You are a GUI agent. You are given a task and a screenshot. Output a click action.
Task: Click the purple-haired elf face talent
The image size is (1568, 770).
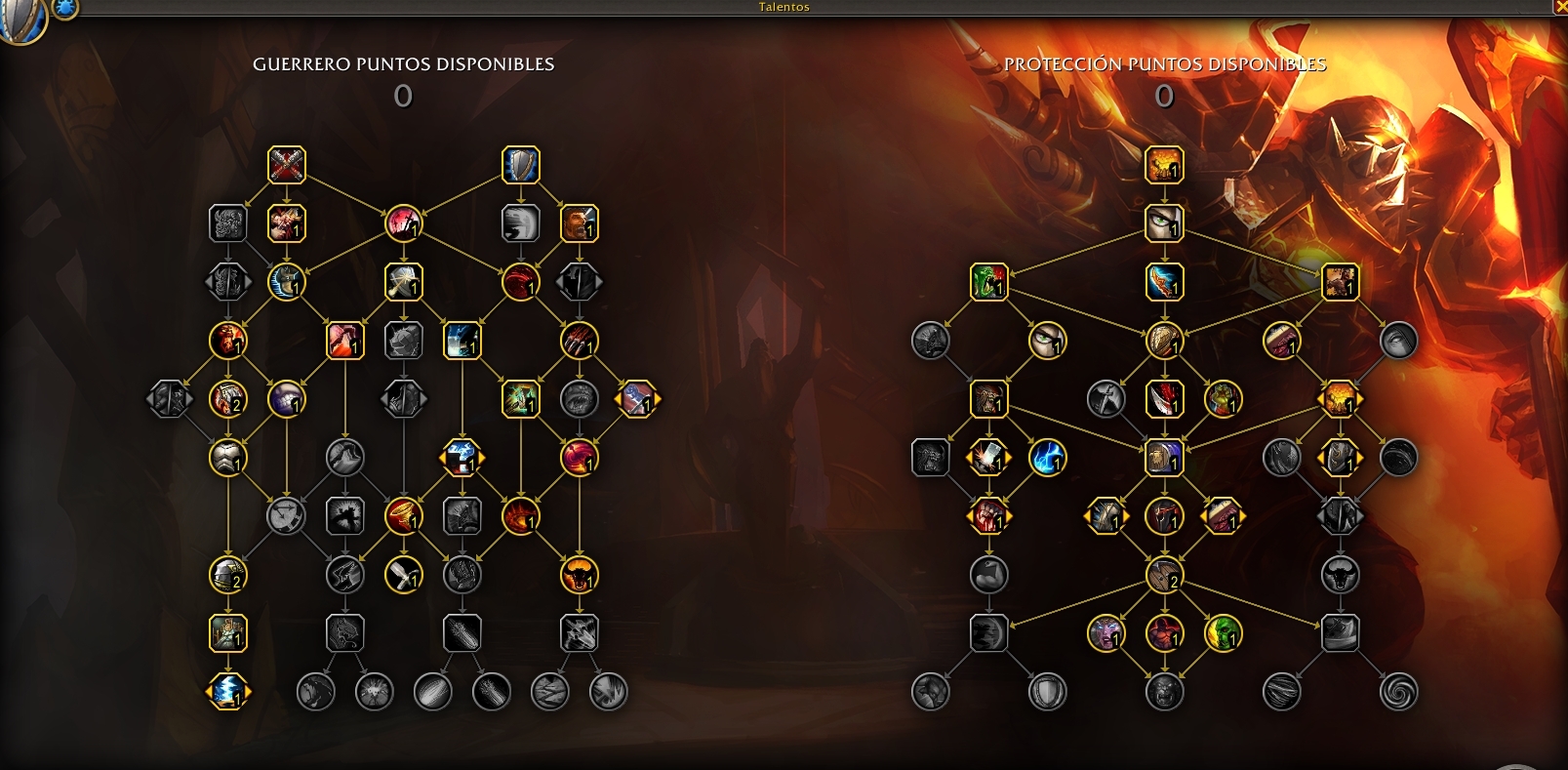(x=1106, y=633)
